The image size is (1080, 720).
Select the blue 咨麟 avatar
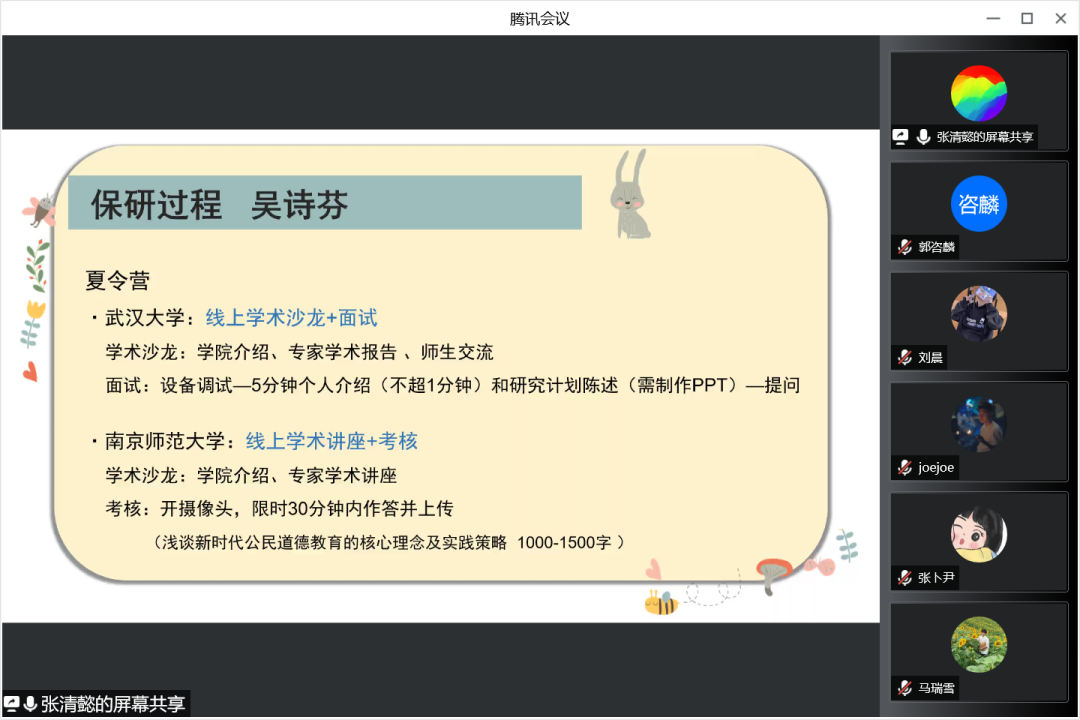coord(978,203)
